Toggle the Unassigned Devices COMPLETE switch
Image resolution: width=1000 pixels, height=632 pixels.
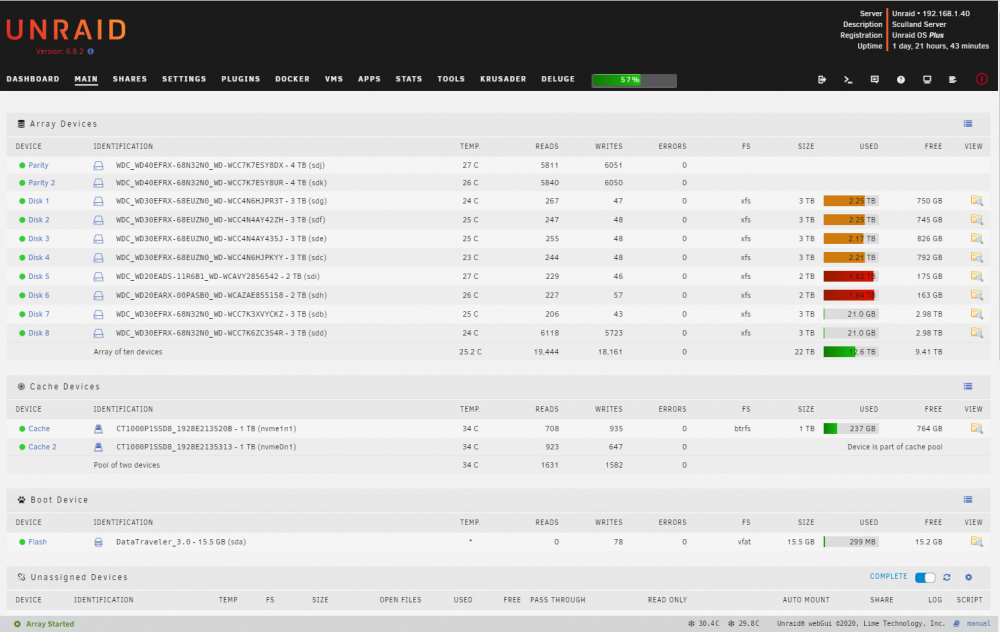925,577
